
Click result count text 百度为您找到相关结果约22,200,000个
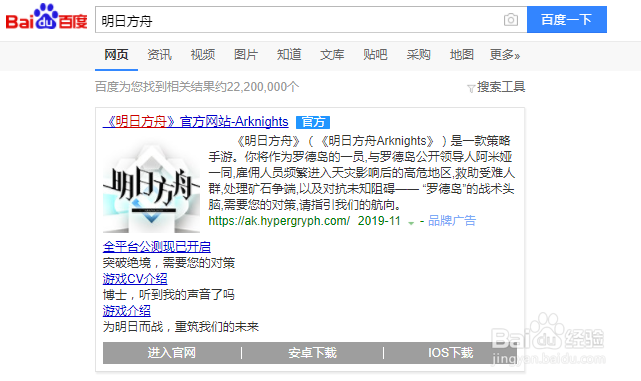[197, 87]
